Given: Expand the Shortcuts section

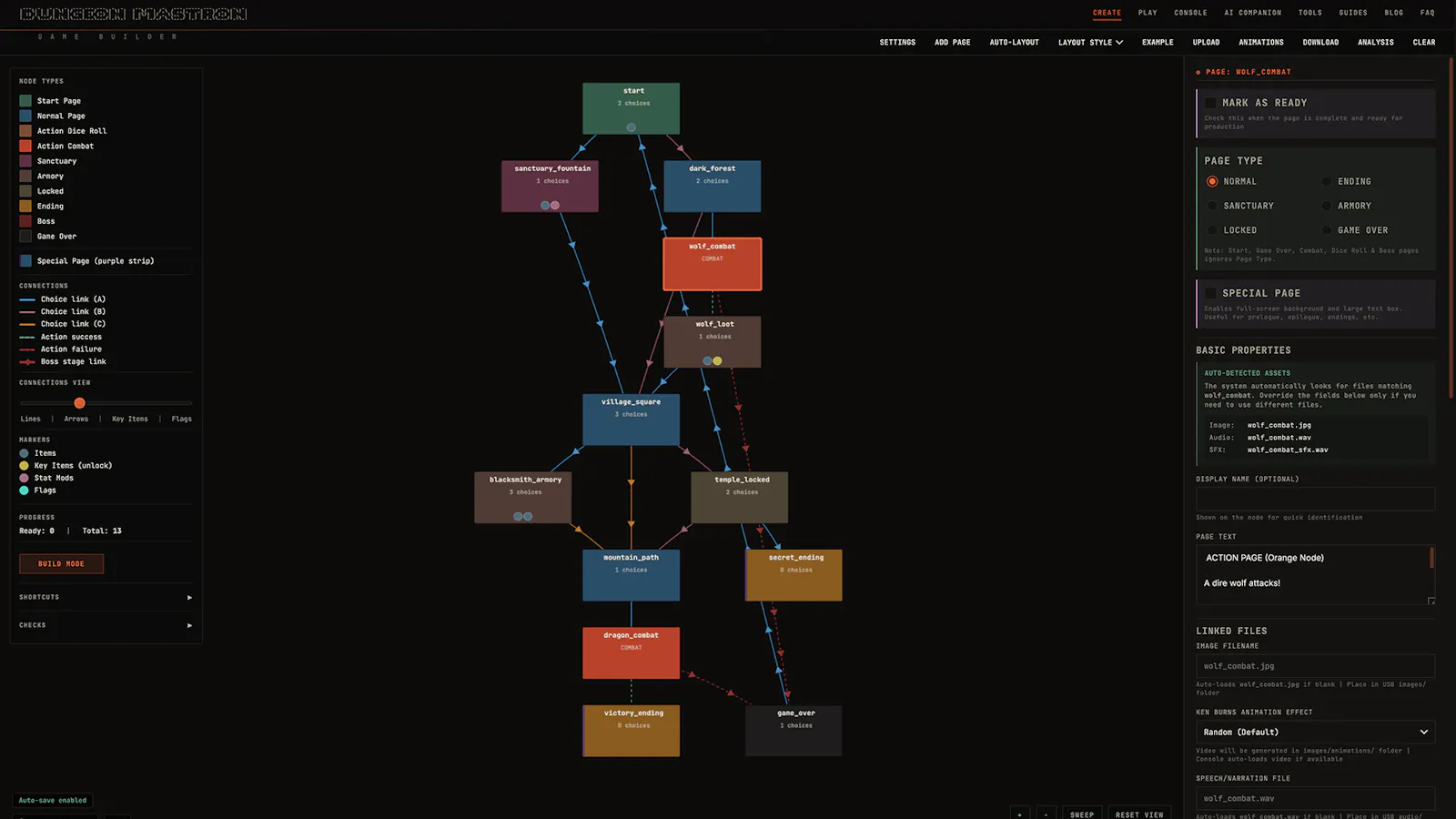Looking at the screenshot, I should pyautogui.click(x=106, y=597).
